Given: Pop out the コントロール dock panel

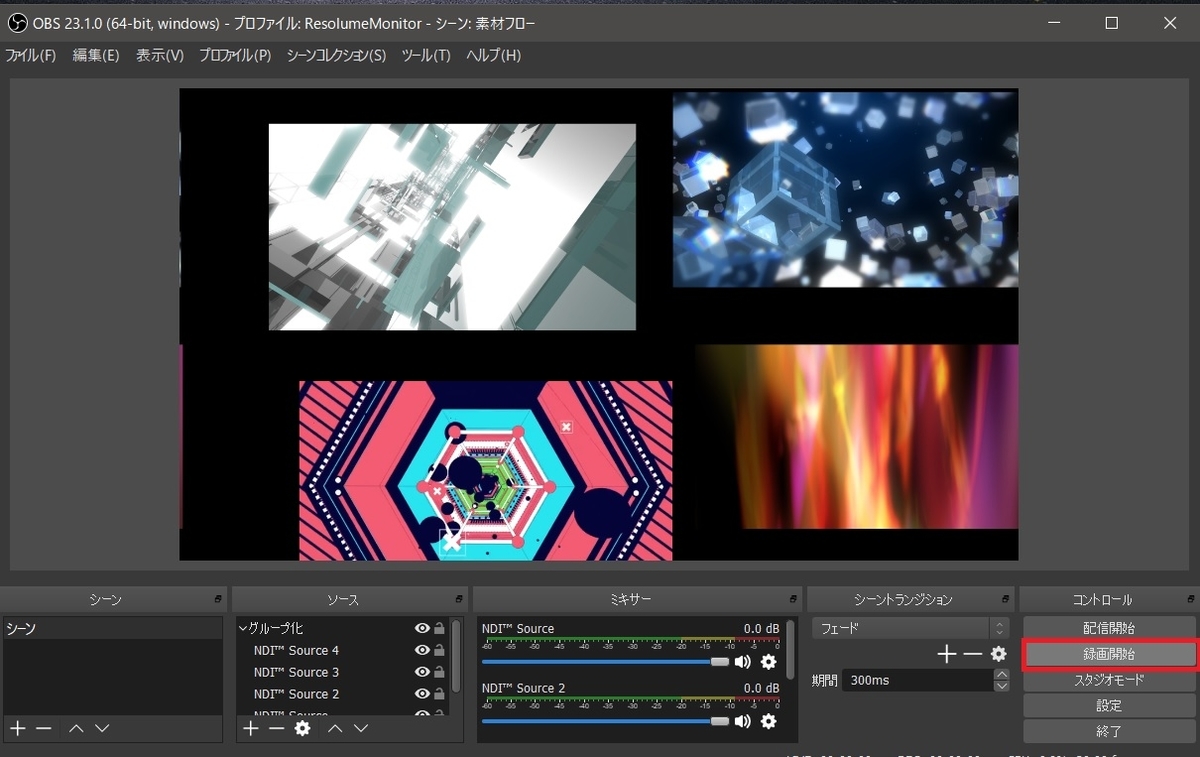Looking at the screenshot, I should pos(1189,599).
